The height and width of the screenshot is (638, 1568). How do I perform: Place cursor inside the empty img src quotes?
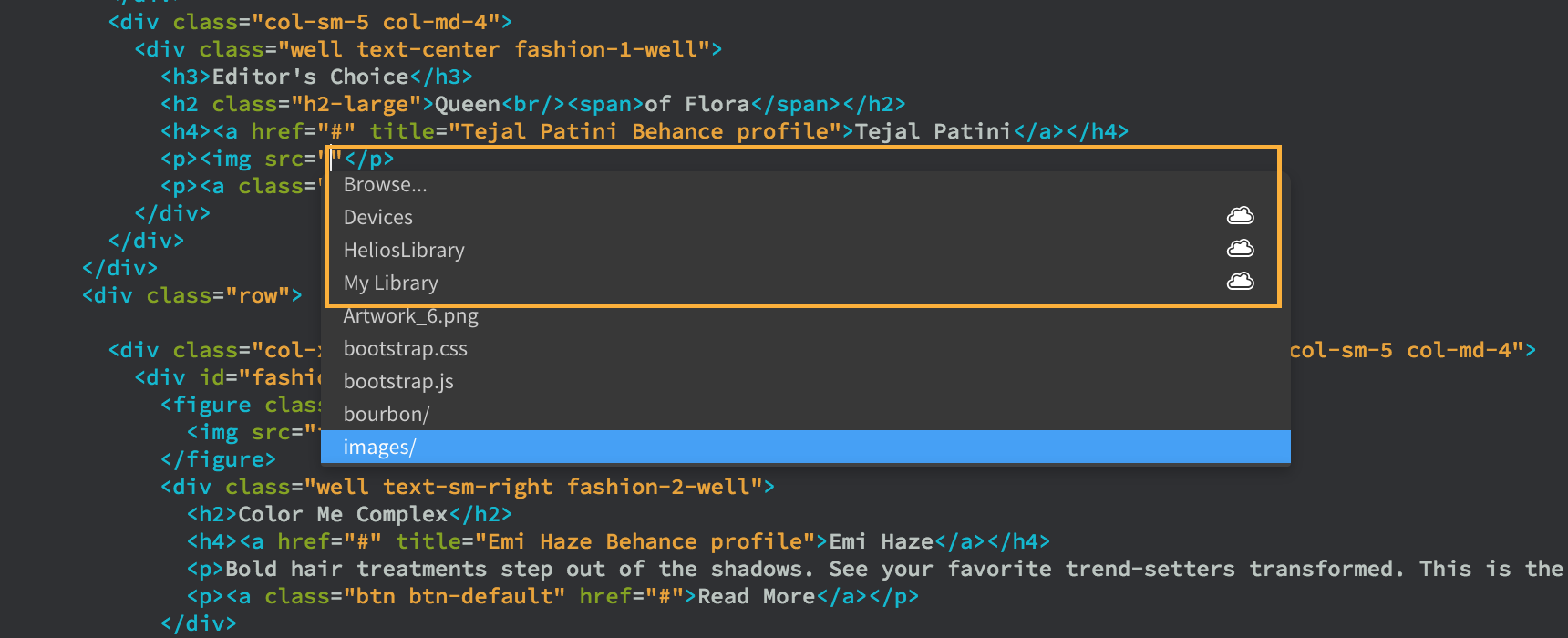(x=332, y=159)
